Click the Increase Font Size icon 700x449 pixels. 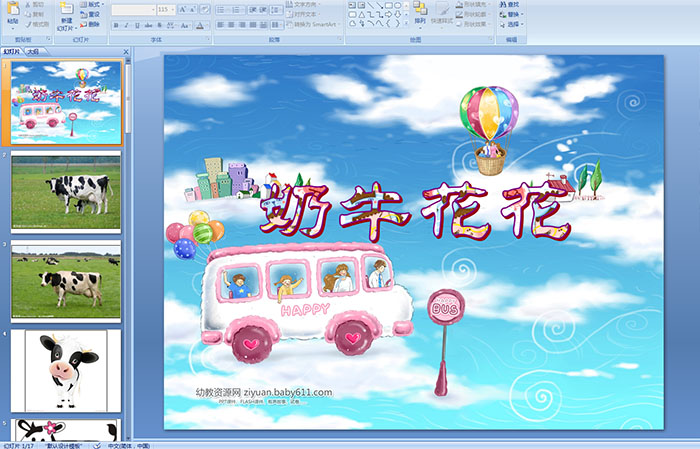[x=183, y=9]
